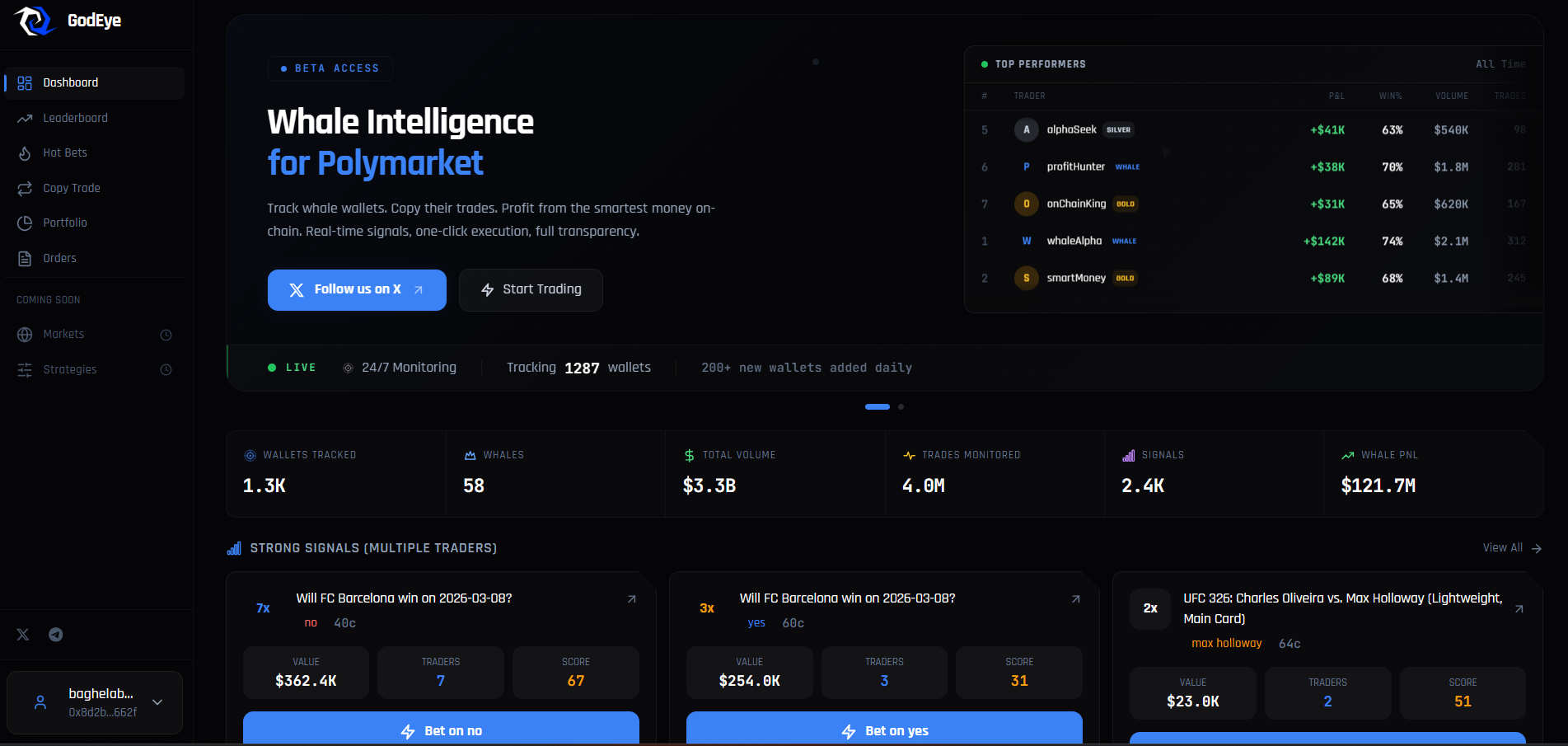The height and width of the screenshot is (746, 1568).
Task: Open the UFC 326 signal external link
Action: (x=1519, y=609)
